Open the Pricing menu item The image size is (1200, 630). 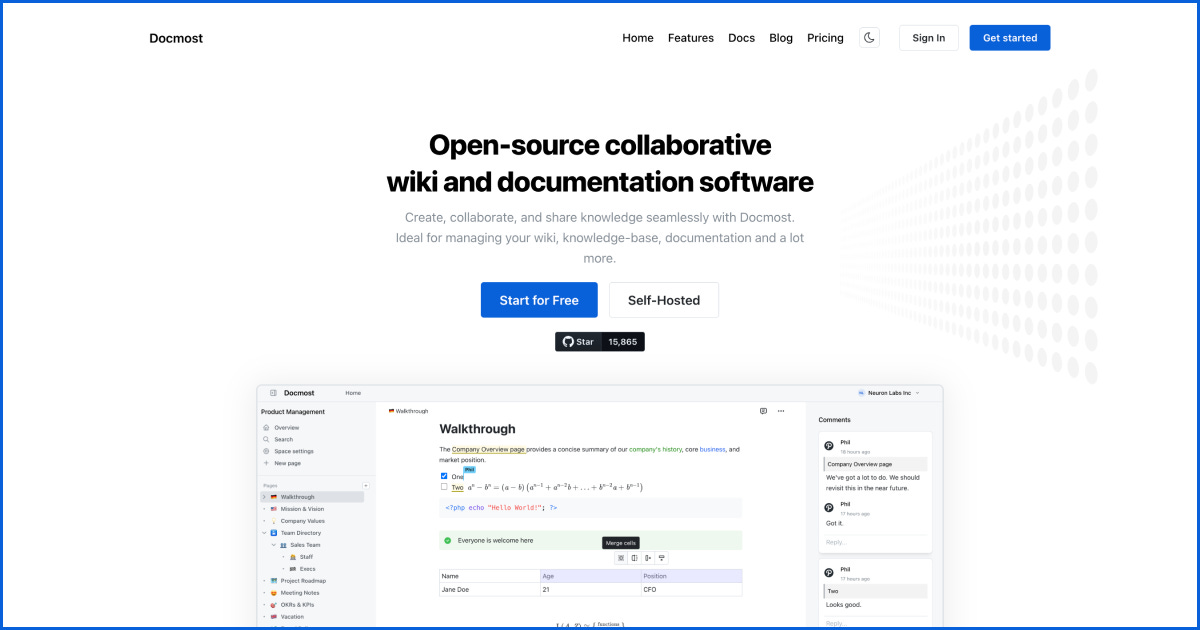(825, 38)
